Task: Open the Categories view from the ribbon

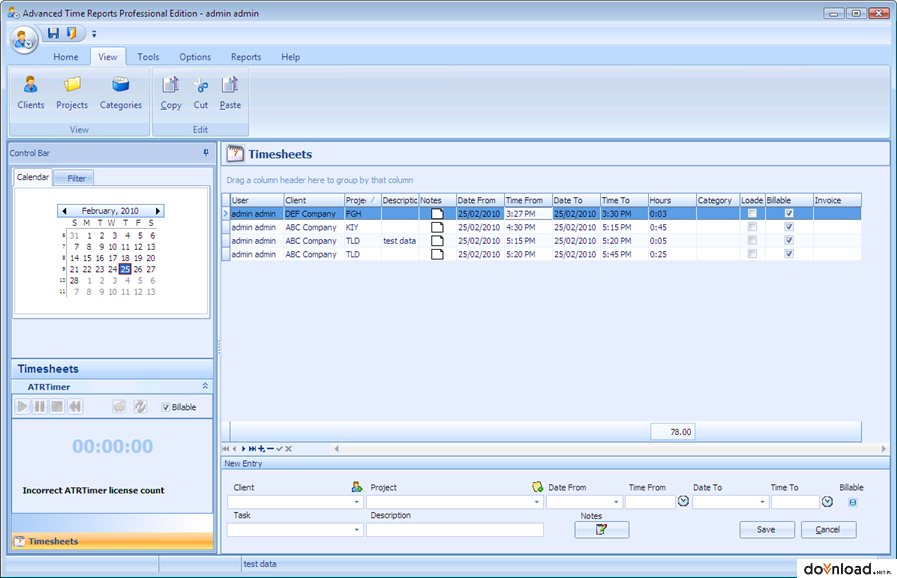Action: click(x=121, y=93)
